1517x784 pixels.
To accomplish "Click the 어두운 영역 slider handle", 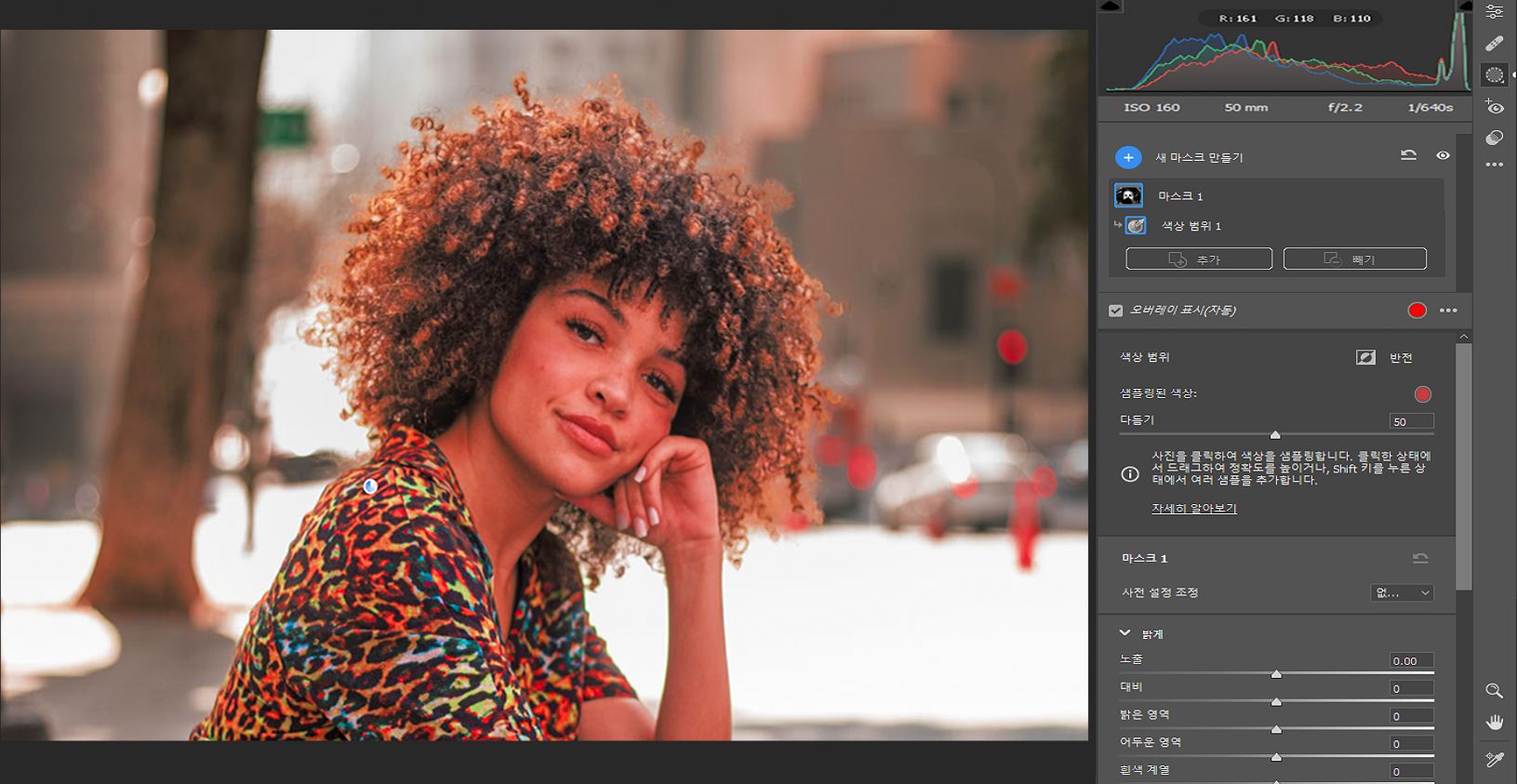I will point(1276,757).
